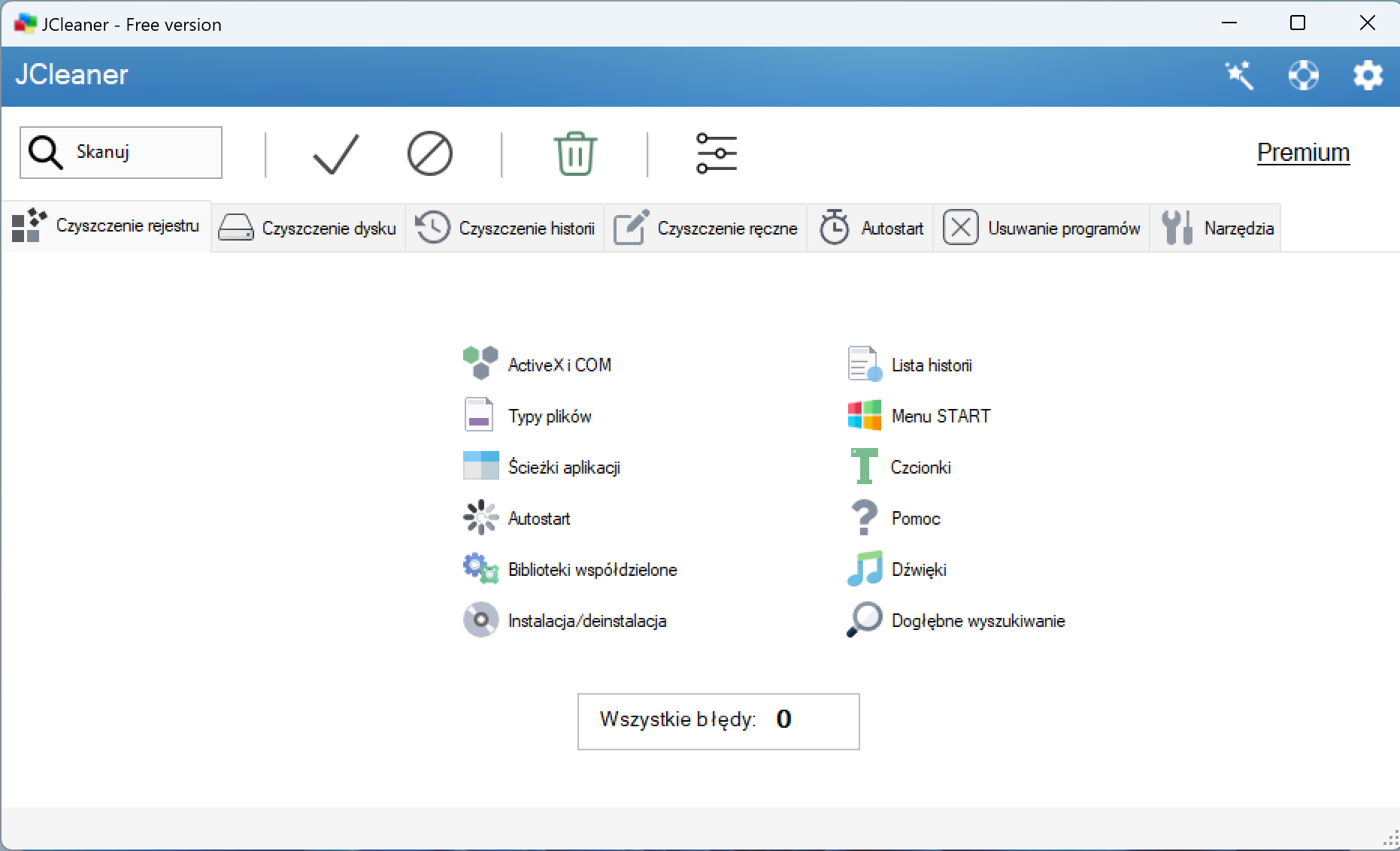Select the Ścieżki aplikacji label
Image resolution: width=1400 pixels, height=851 pixels.
564,467
